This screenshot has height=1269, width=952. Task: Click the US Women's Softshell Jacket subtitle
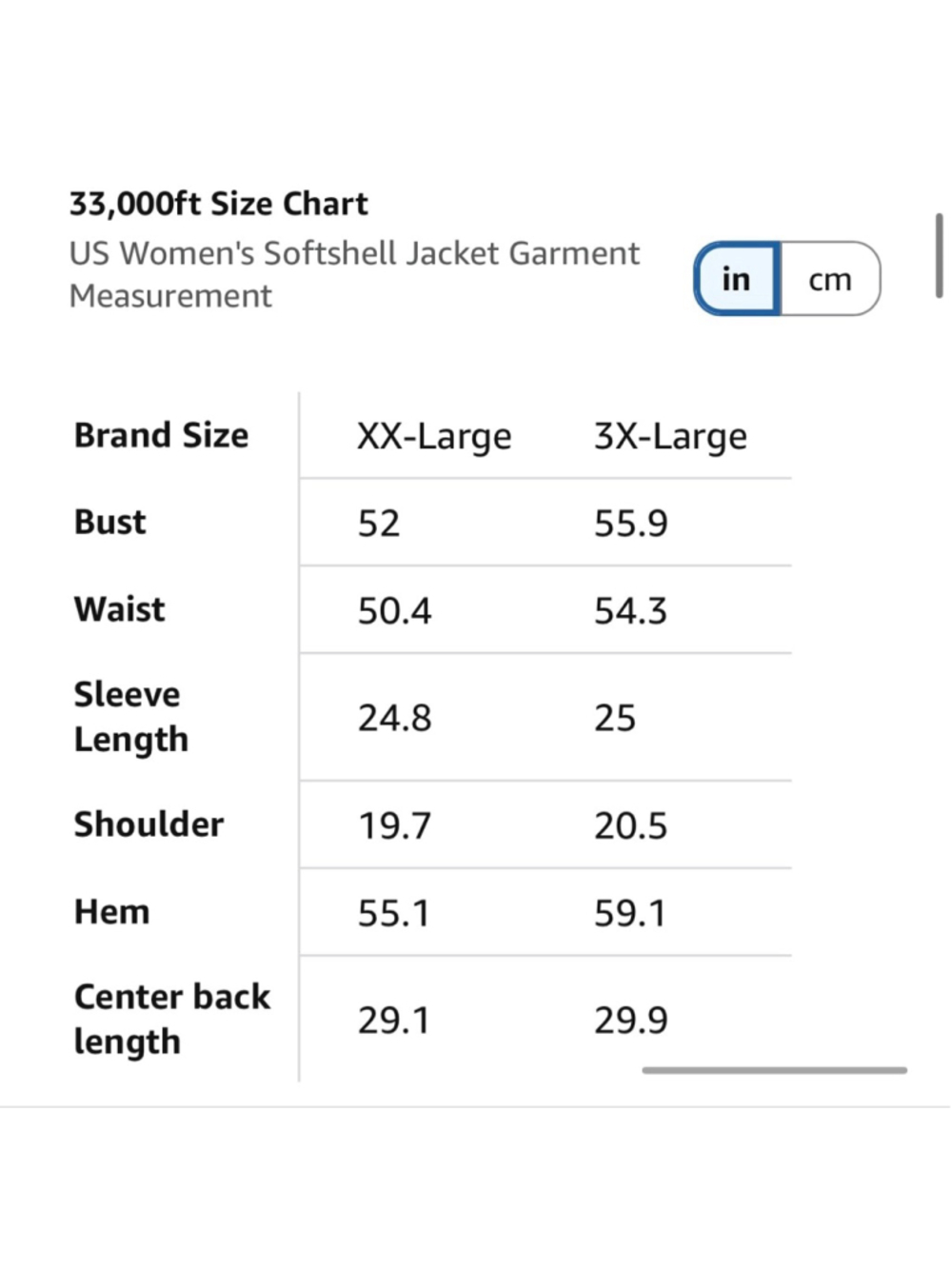[354, 274]
